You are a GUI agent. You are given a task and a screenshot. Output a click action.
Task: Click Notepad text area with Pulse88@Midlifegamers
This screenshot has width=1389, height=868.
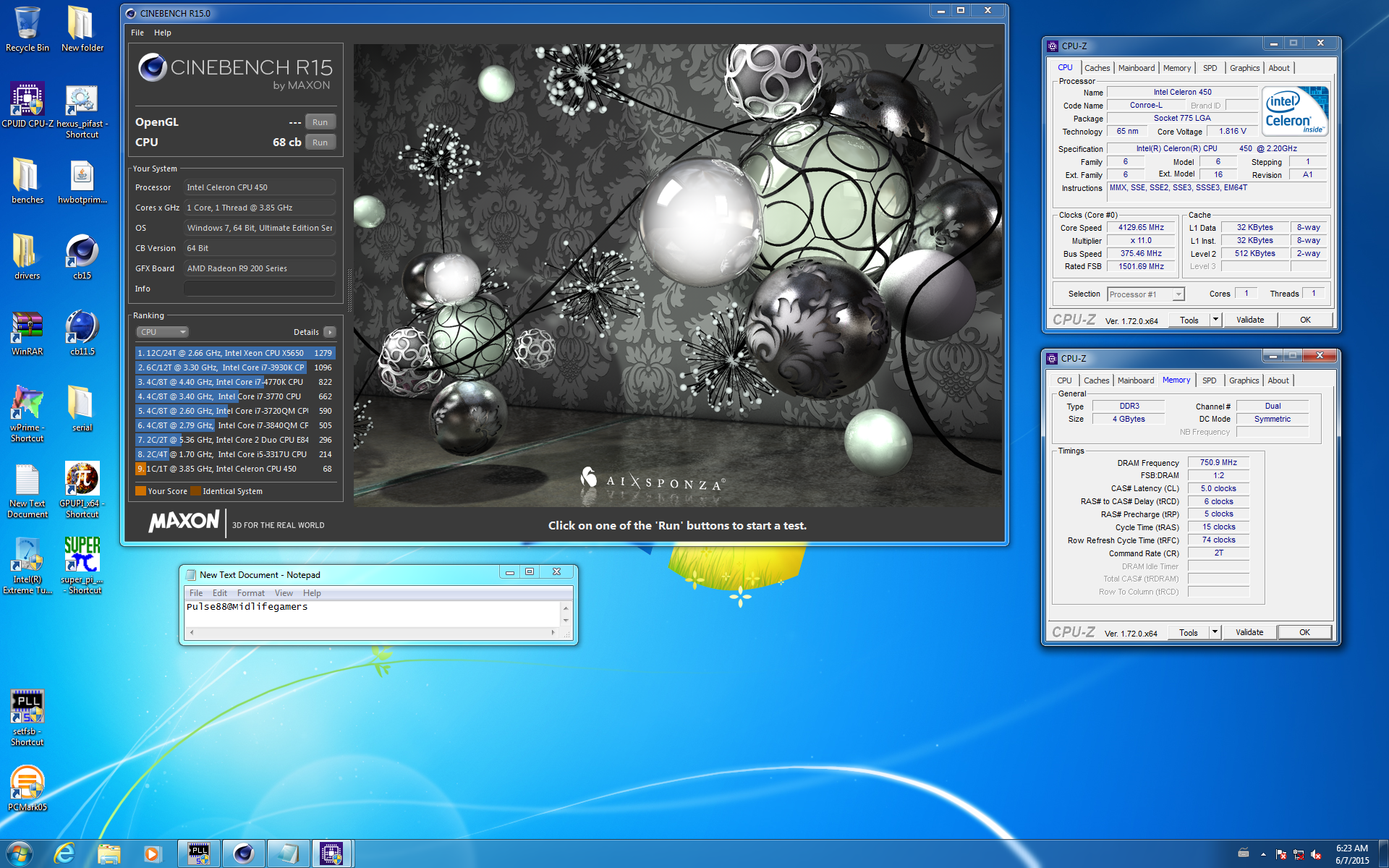point(372,613)
